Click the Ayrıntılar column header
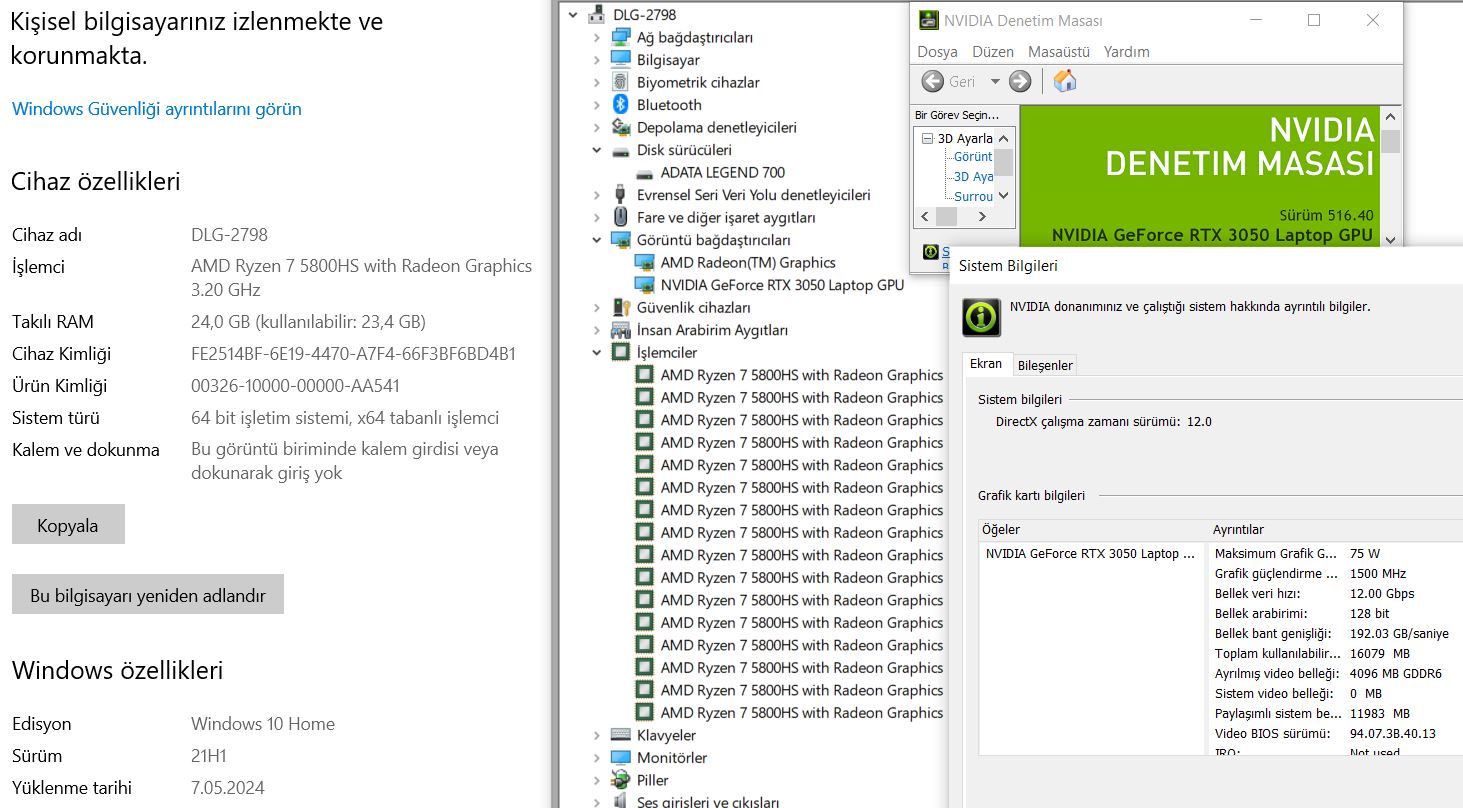 click(x=1335, y=529)
